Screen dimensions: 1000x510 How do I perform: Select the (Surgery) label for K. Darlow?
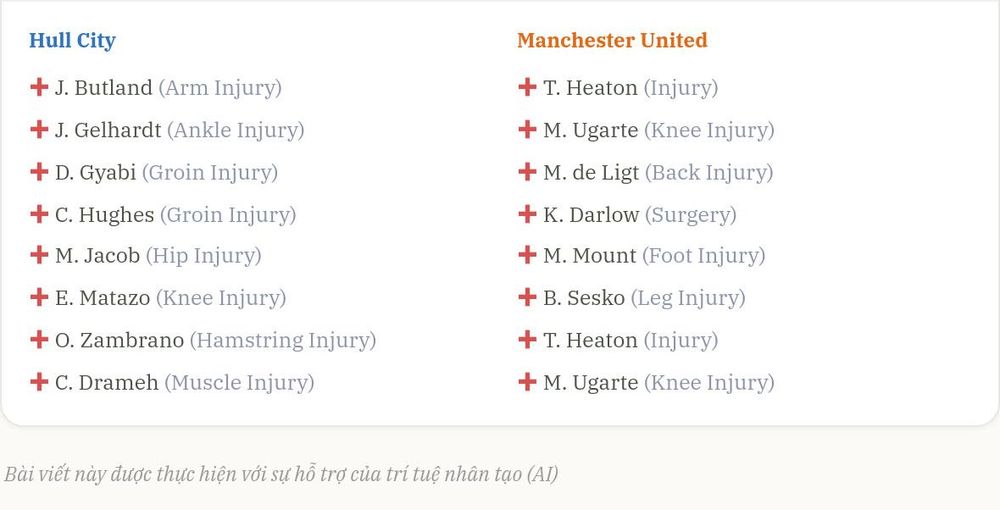point(691,215)
